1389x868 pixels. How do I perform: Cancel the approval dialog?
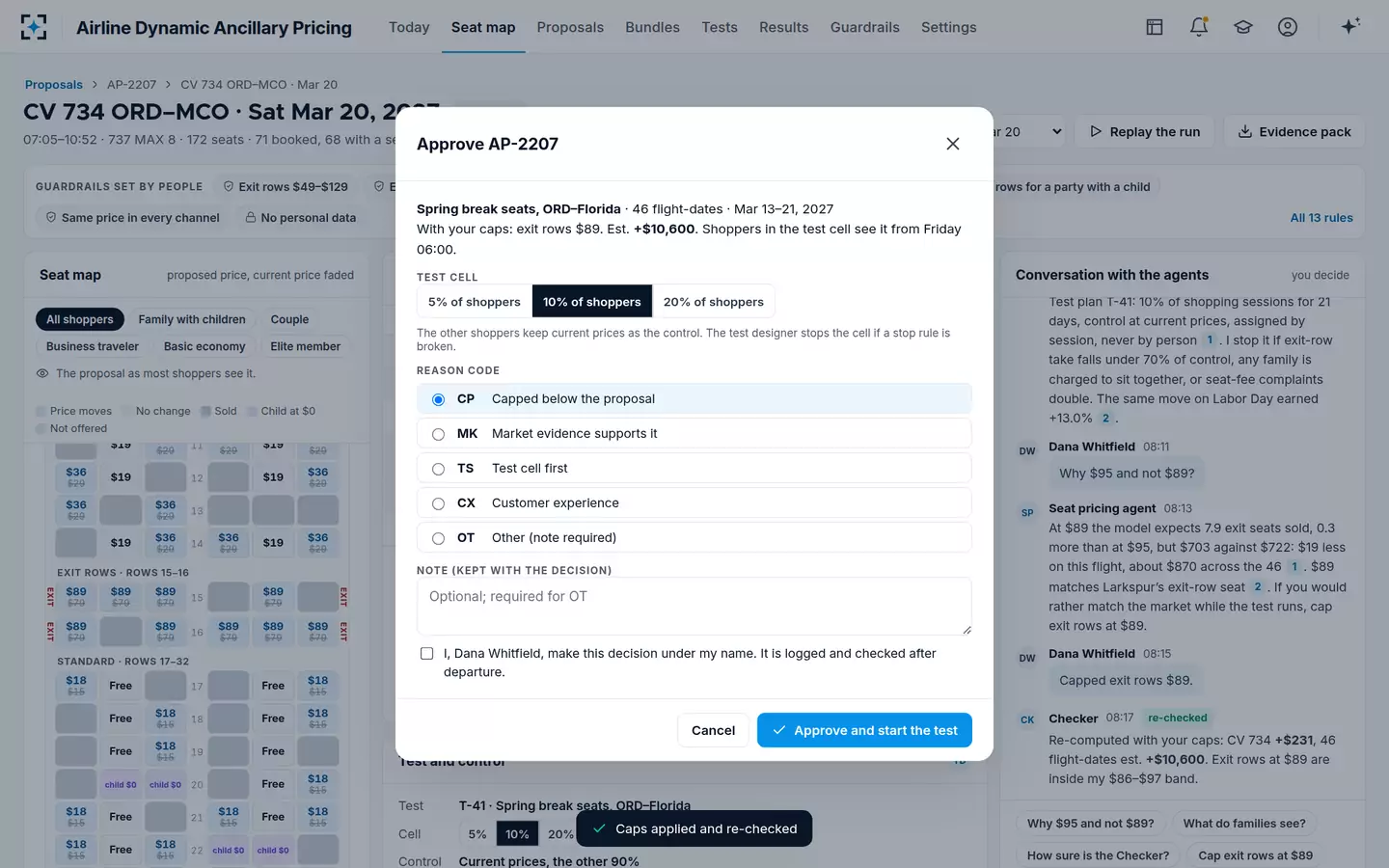point(713,730)
